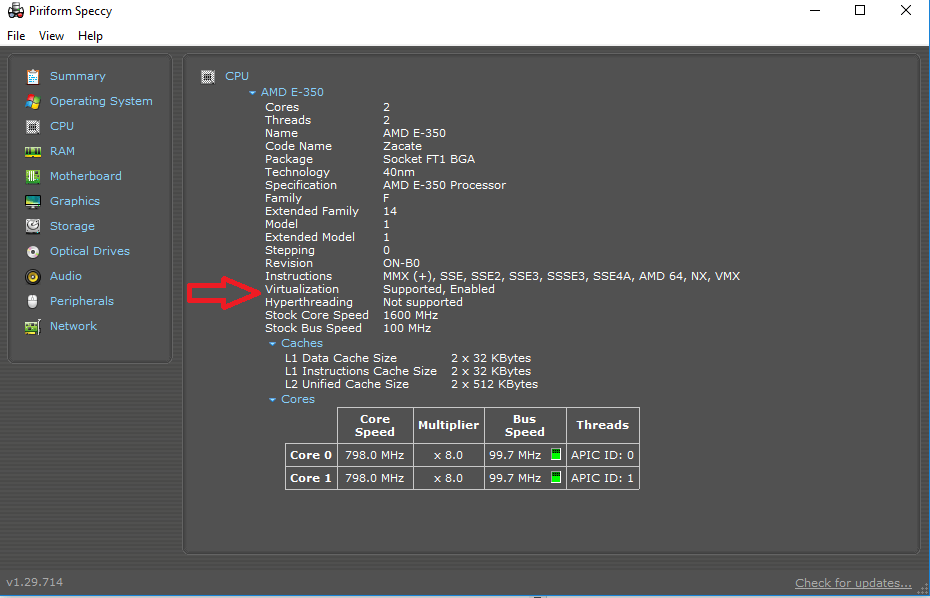This screenshot has width=930, height=598.
Task: Click the Operating System Windows flag icon
Action: tap(33, 101)
